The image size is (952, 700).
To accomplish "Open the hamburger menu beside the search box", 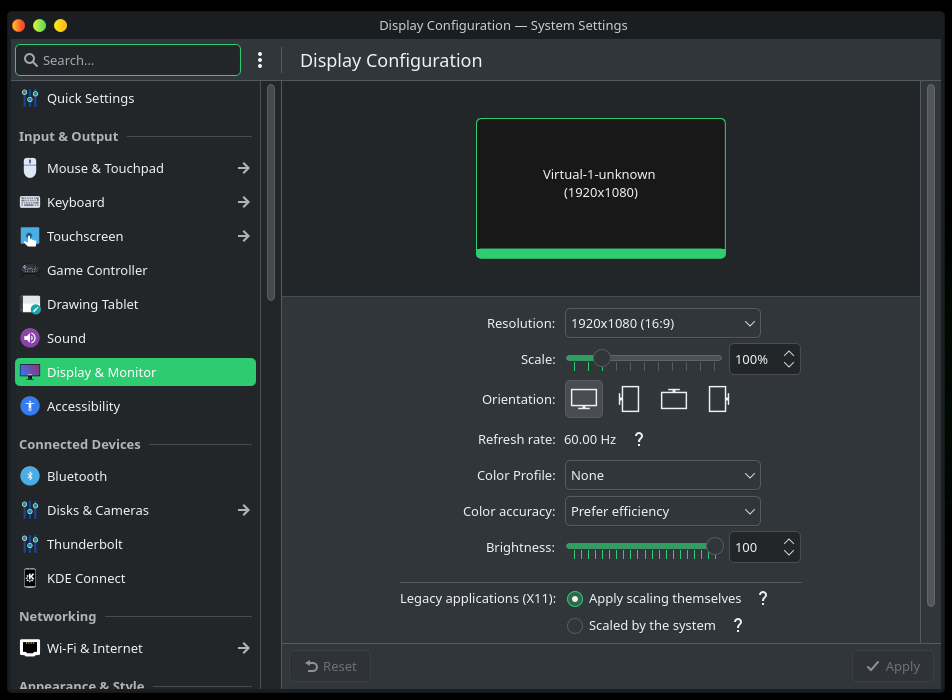I will (260, 60).
